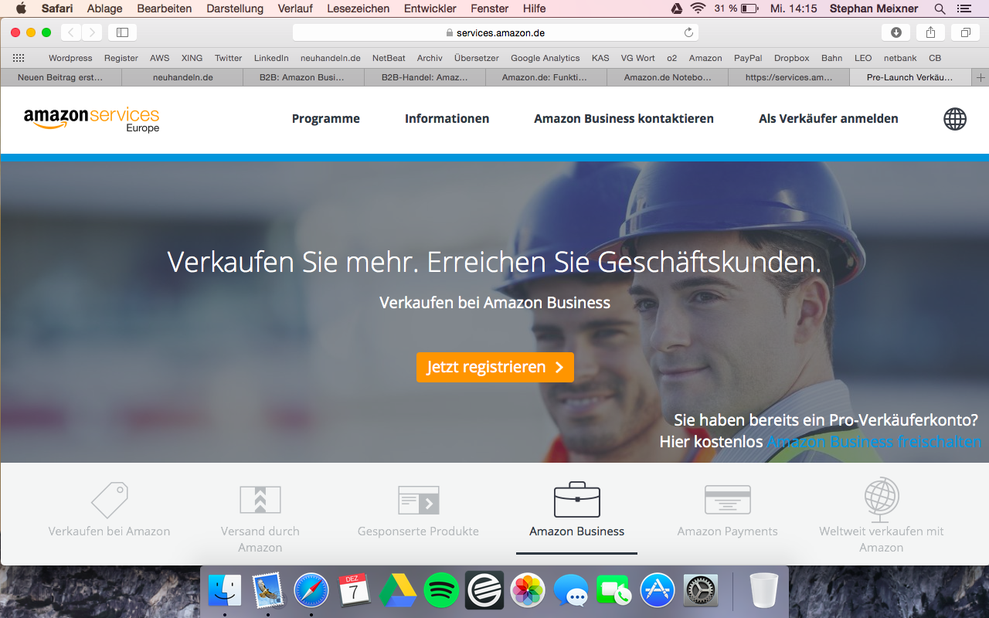Open the Wordpress bookmark
Viewport: 989px width, 618px height.
click(70, 58)
